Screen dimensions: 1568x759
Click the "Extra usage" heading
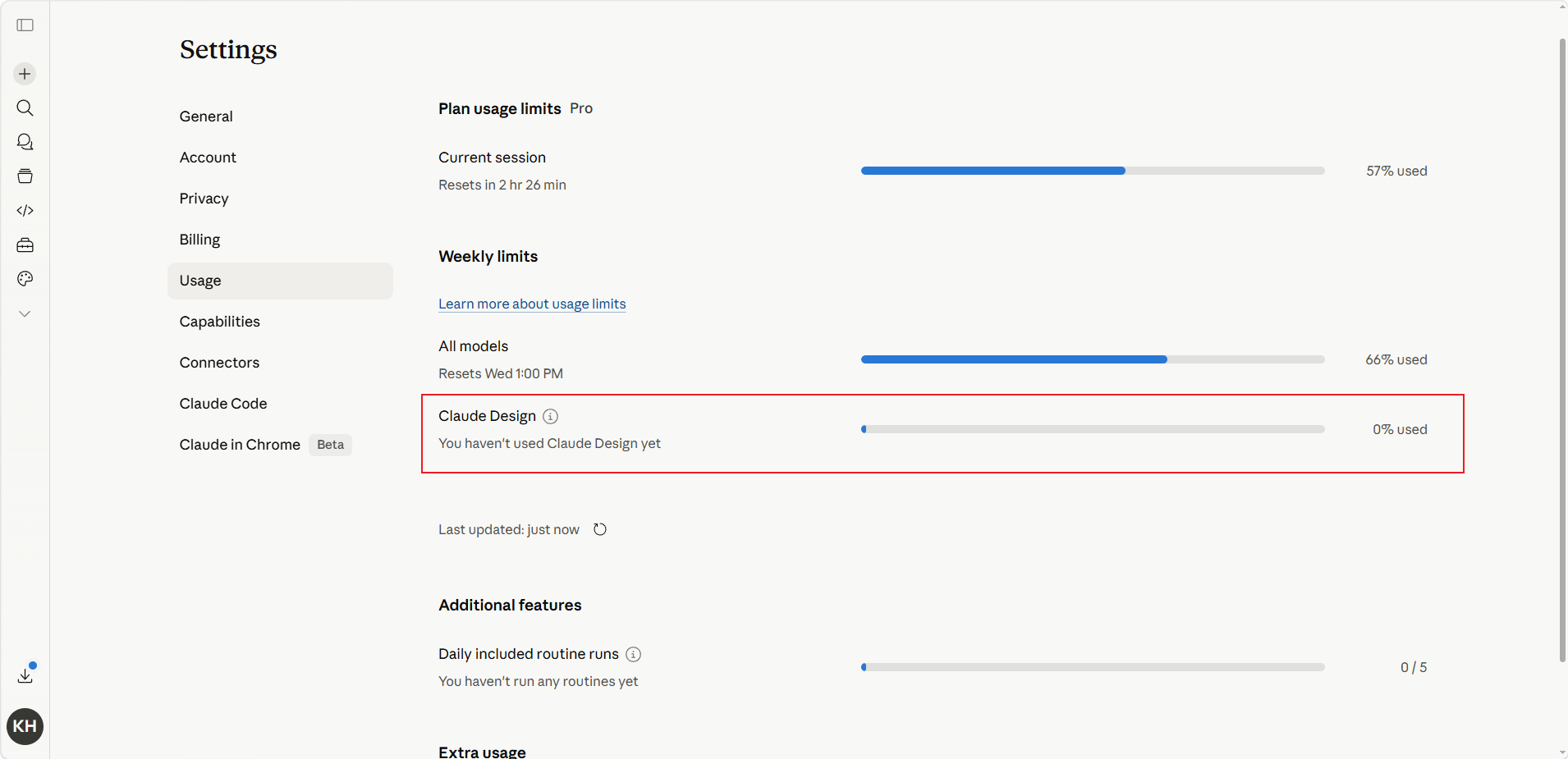click(x=482, y=752)
